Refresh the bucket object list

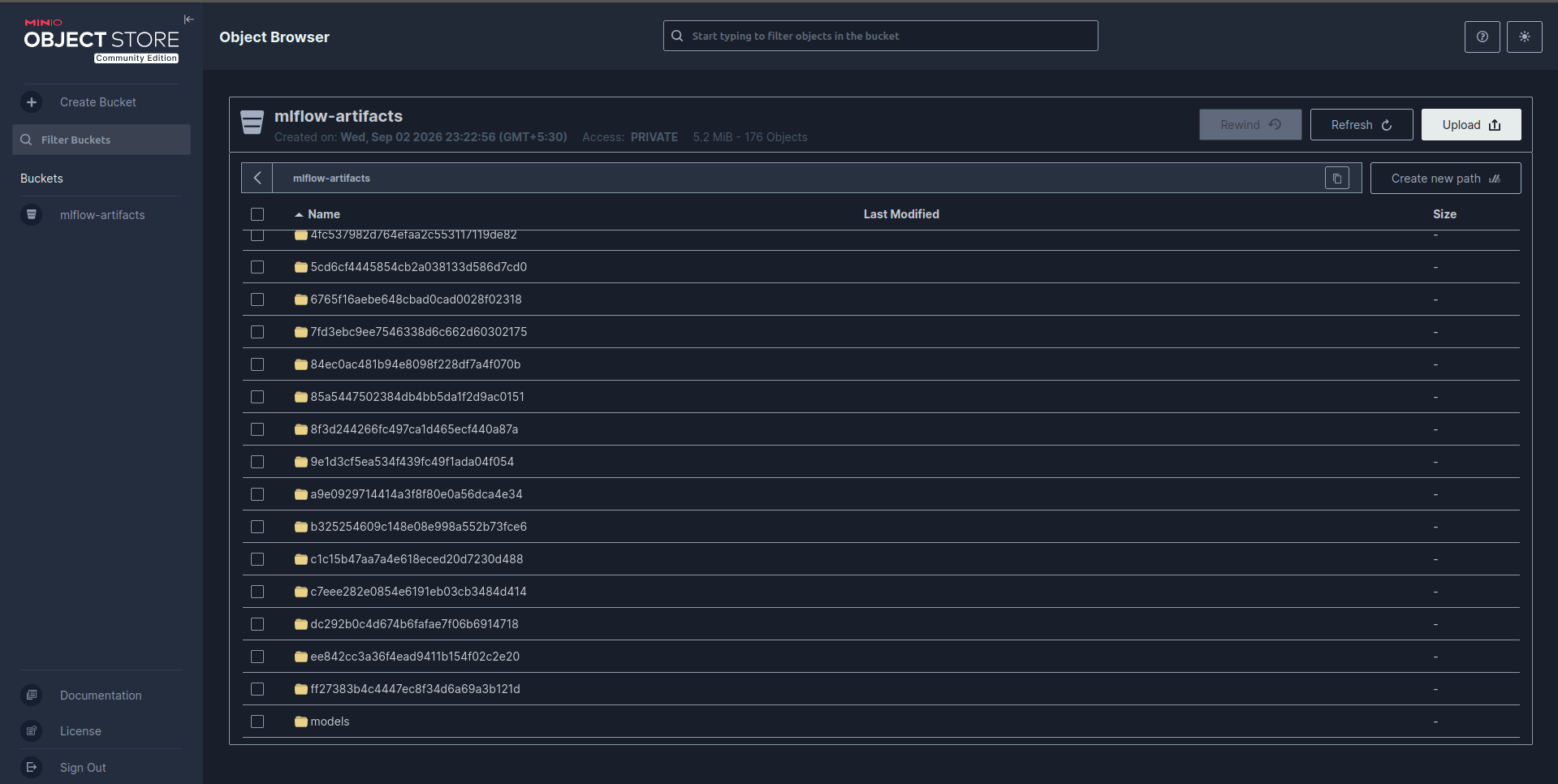[1362, 125]
